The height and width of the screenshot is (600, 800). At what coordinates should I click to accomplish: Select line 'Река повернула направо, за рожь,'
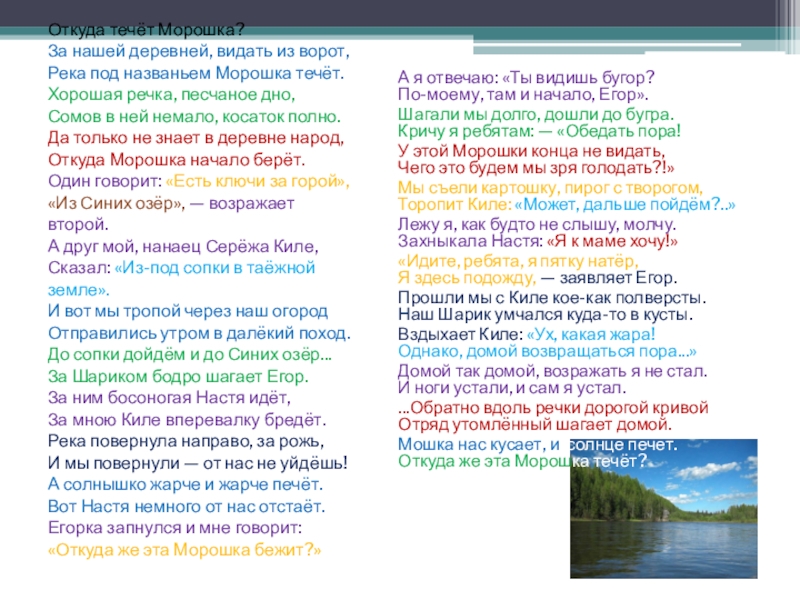186,441
